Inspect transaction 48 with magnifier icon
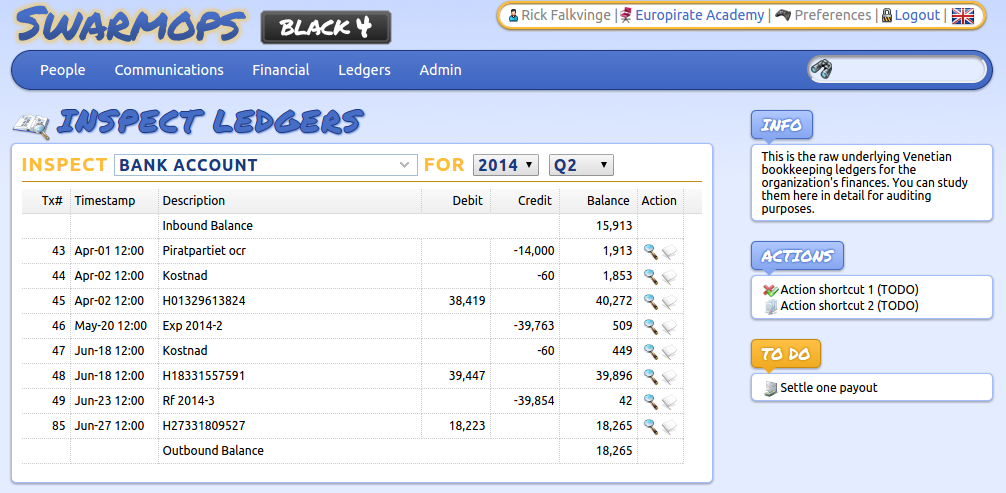Screen dimensions: 1006x493 point(651,376)
